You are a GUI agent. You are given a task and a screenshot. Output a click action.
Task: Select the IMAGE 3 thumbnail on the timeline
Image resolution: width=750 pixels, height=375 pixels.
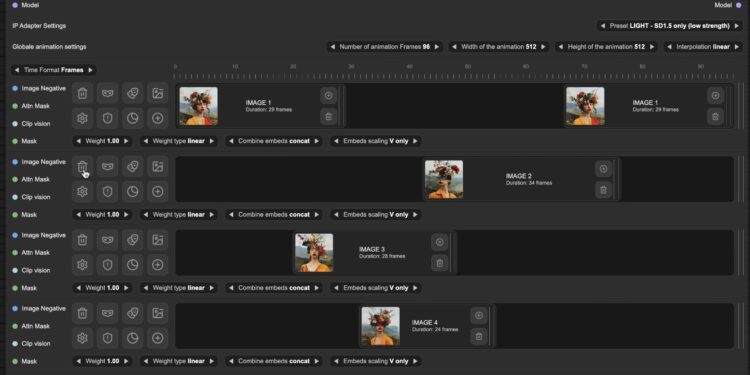[x=314, y=253]
